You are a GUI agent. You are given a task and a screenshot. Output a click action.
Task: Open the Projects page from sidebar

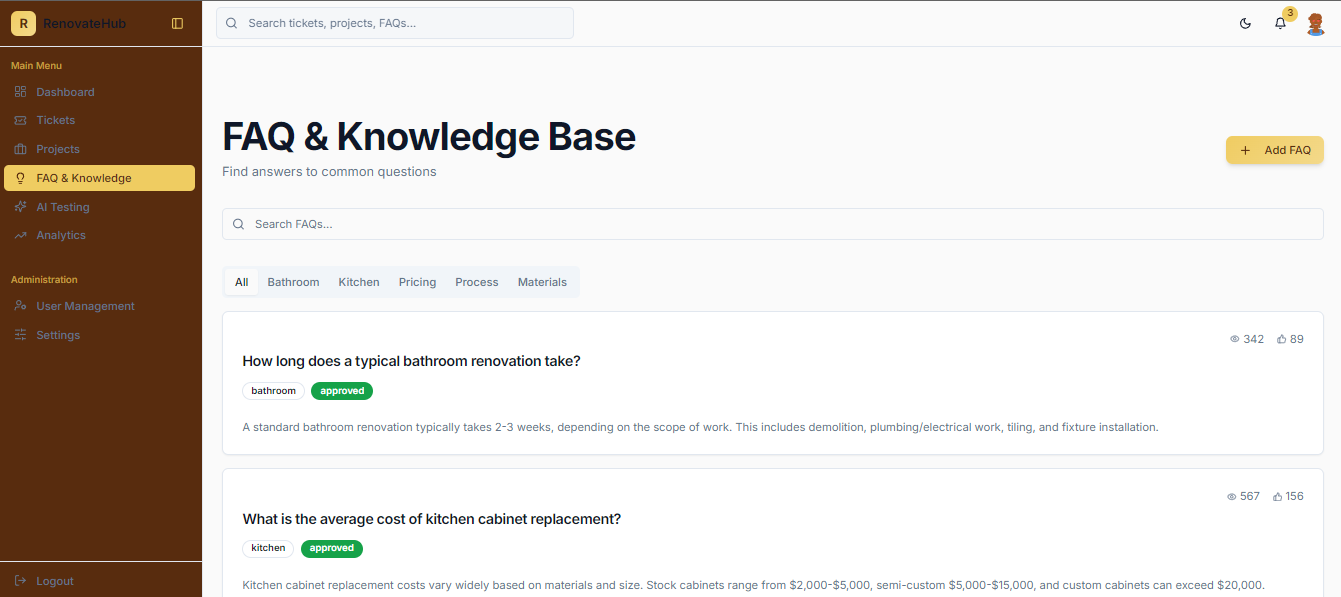(58, 149)
